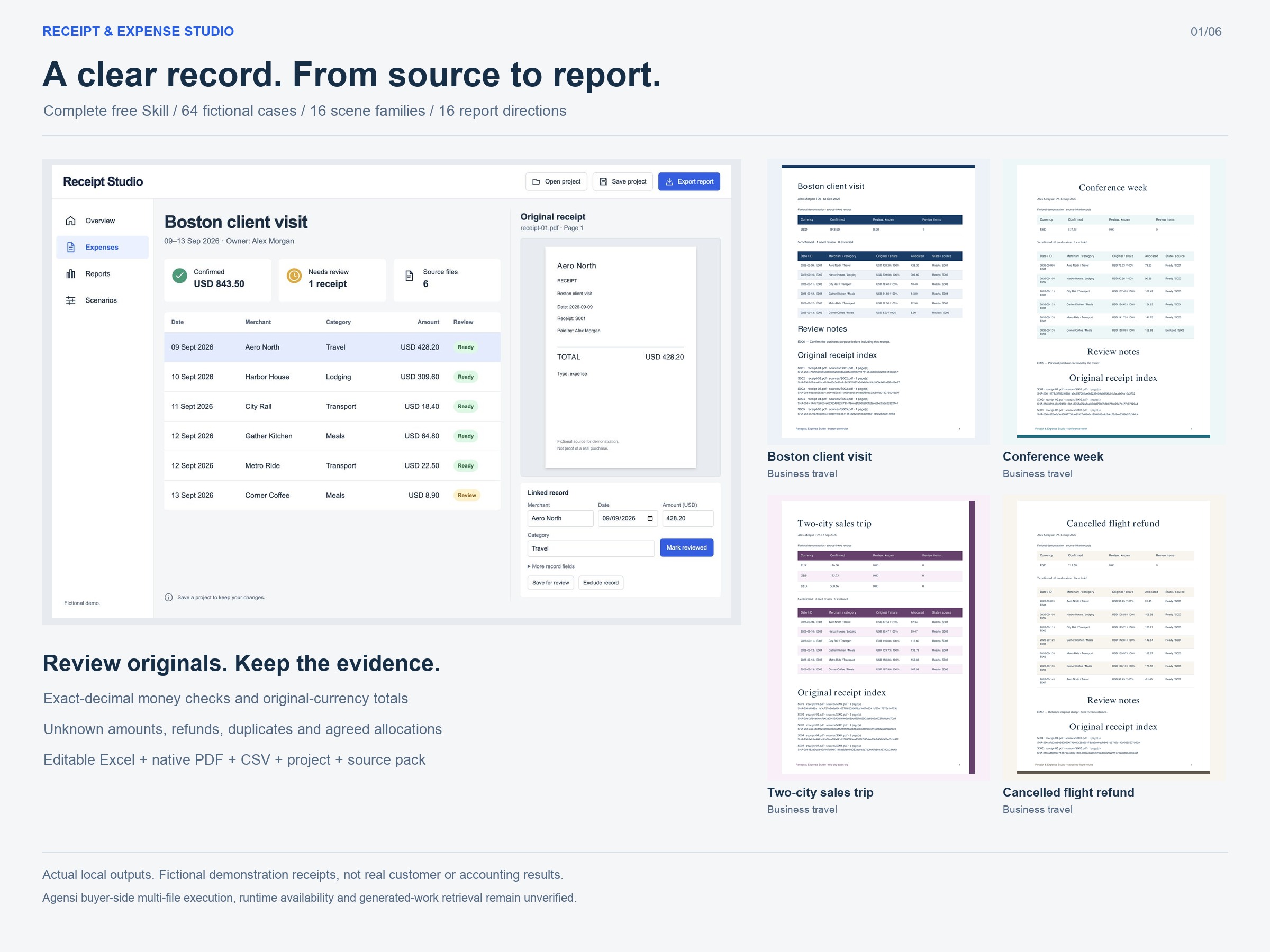Switch to the Reports section

(x=102, y=274)
